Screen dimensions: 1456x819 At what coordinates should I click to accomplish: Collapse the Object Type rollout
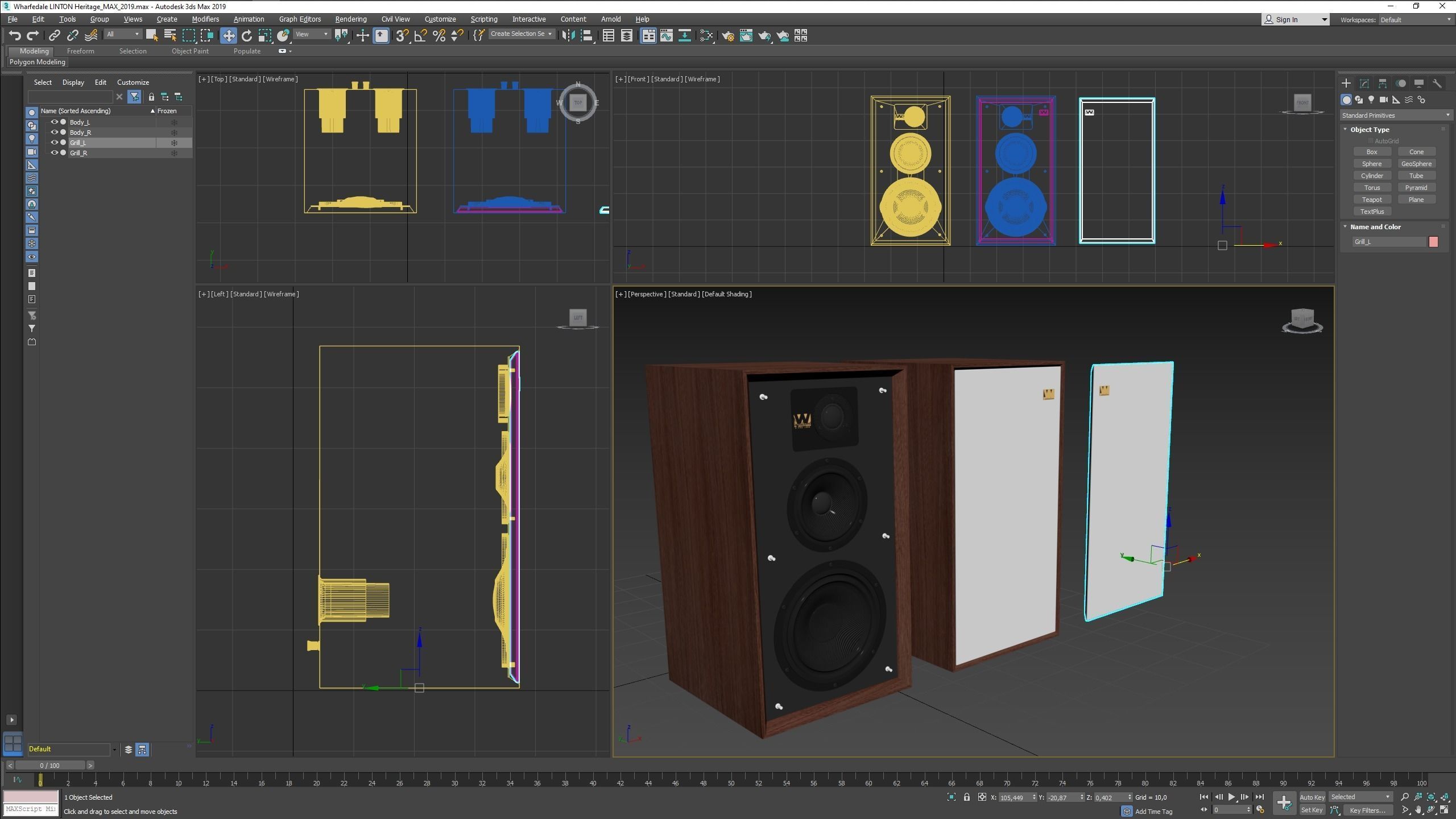click(x=1370, y=130)
